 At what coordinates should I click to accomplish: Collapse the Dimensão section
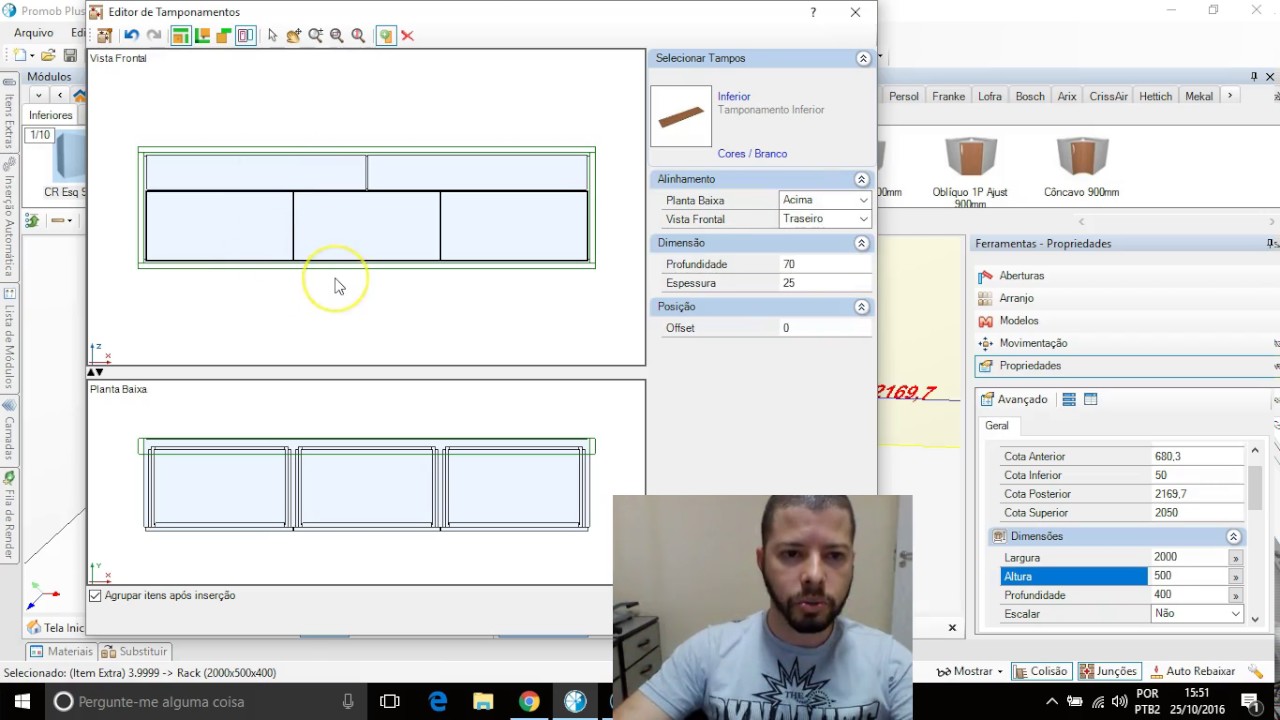click(861, 243)
